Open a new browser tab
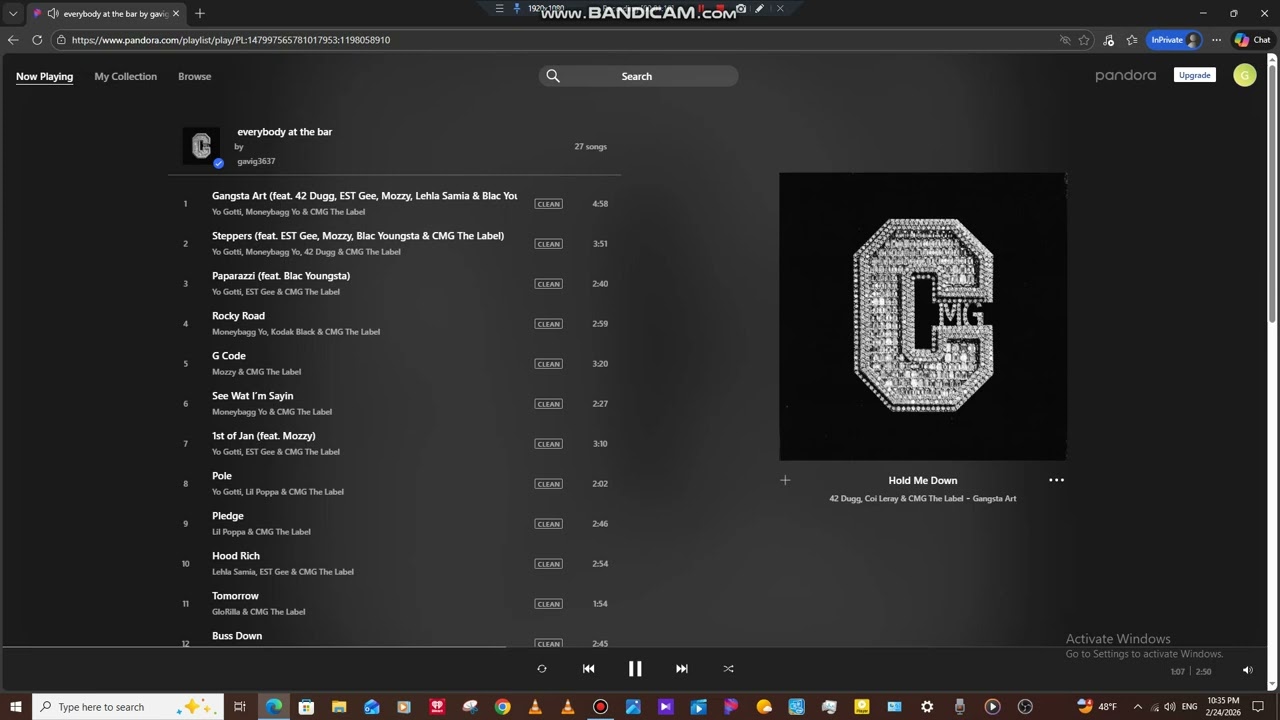 (x=200, y=13)
